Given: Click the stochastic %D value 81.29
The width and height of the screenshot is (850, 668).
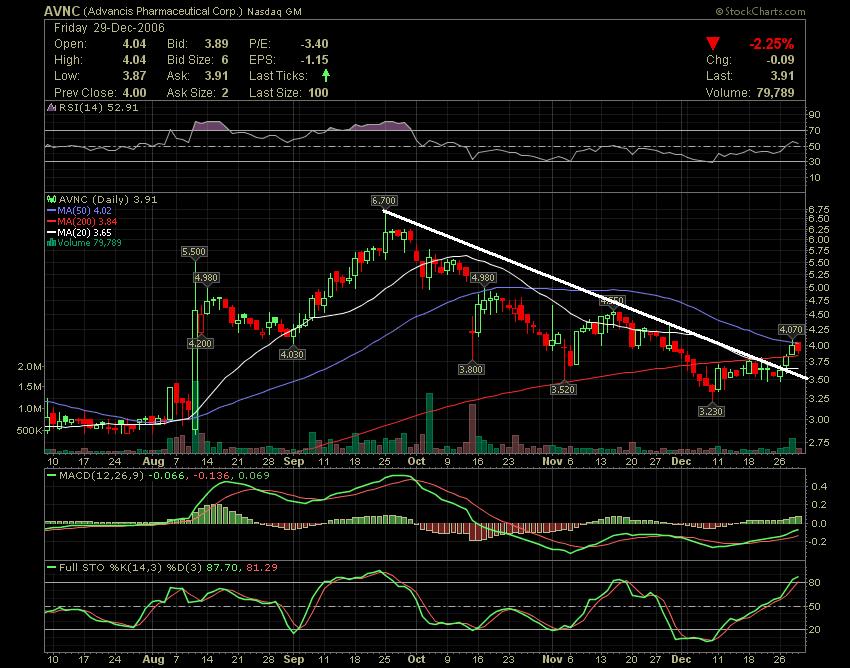Looking at the screenshot, I should [x=262, y=568].
